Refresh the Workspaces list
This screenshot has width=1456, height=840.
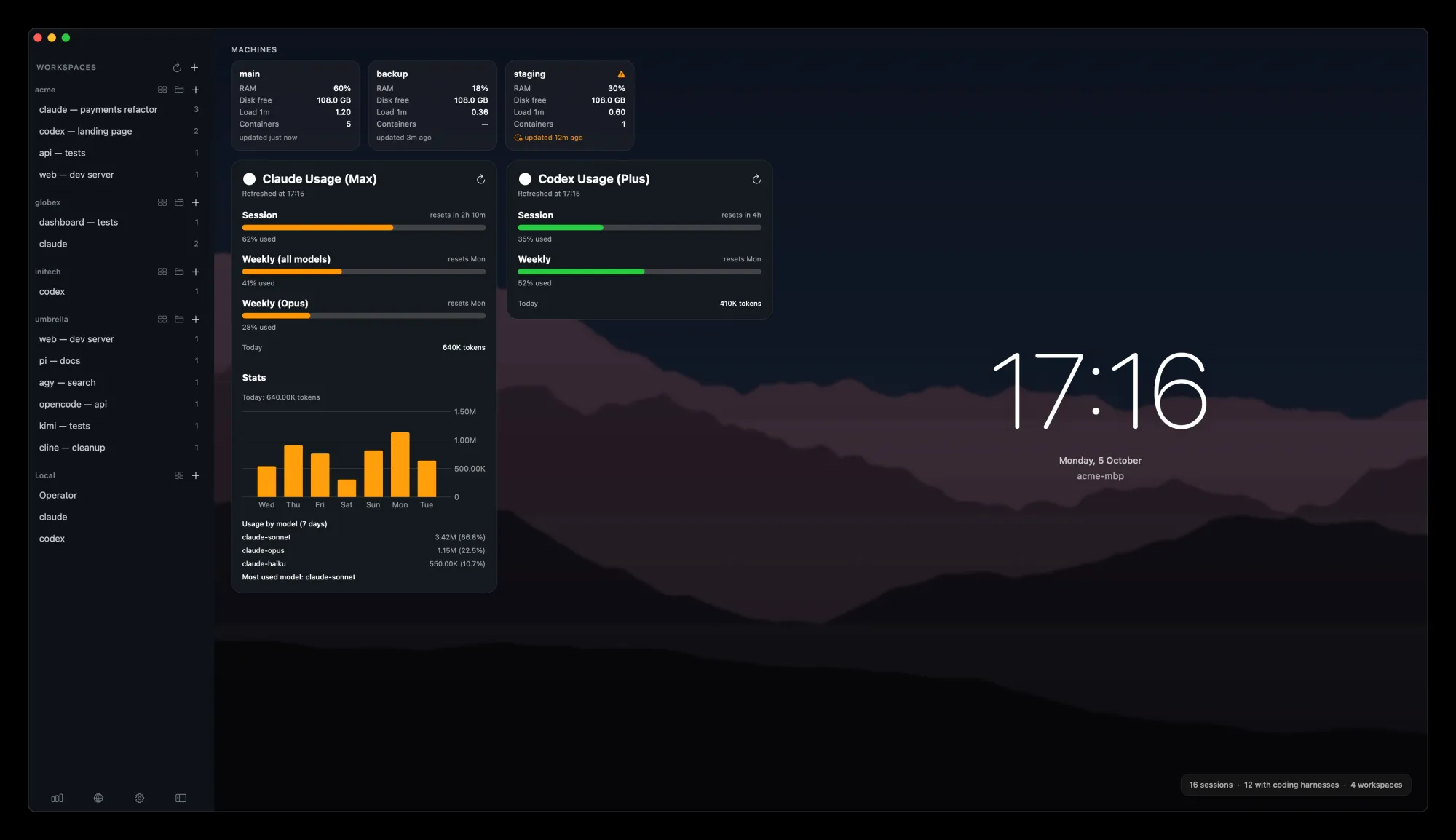(177, 68)
